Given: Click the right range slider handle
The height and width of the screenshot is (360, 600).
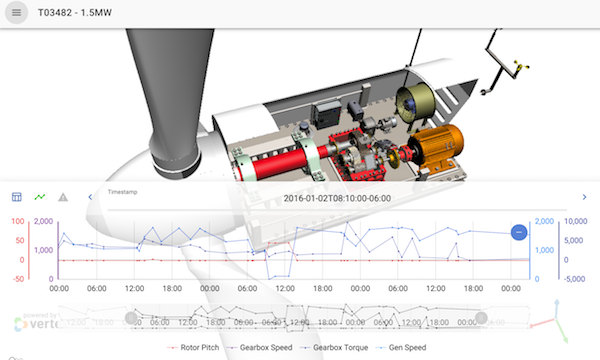Looking at the screenshot, I should pos(481,318).
